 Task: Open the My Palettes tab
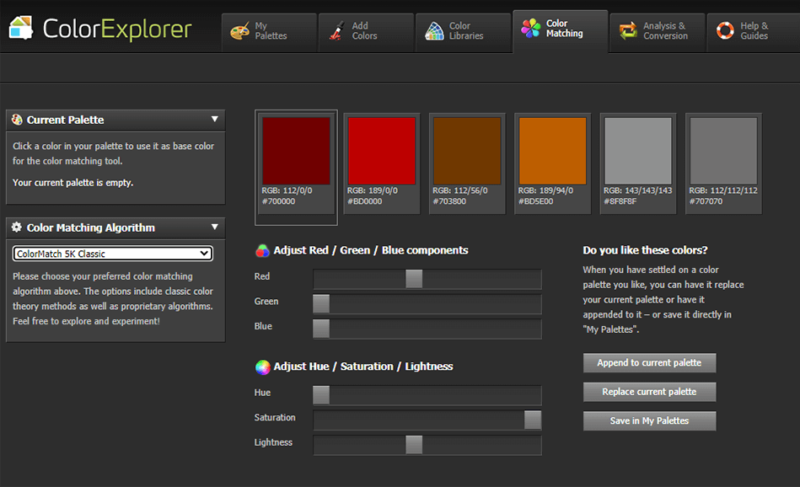click(269, 33)
